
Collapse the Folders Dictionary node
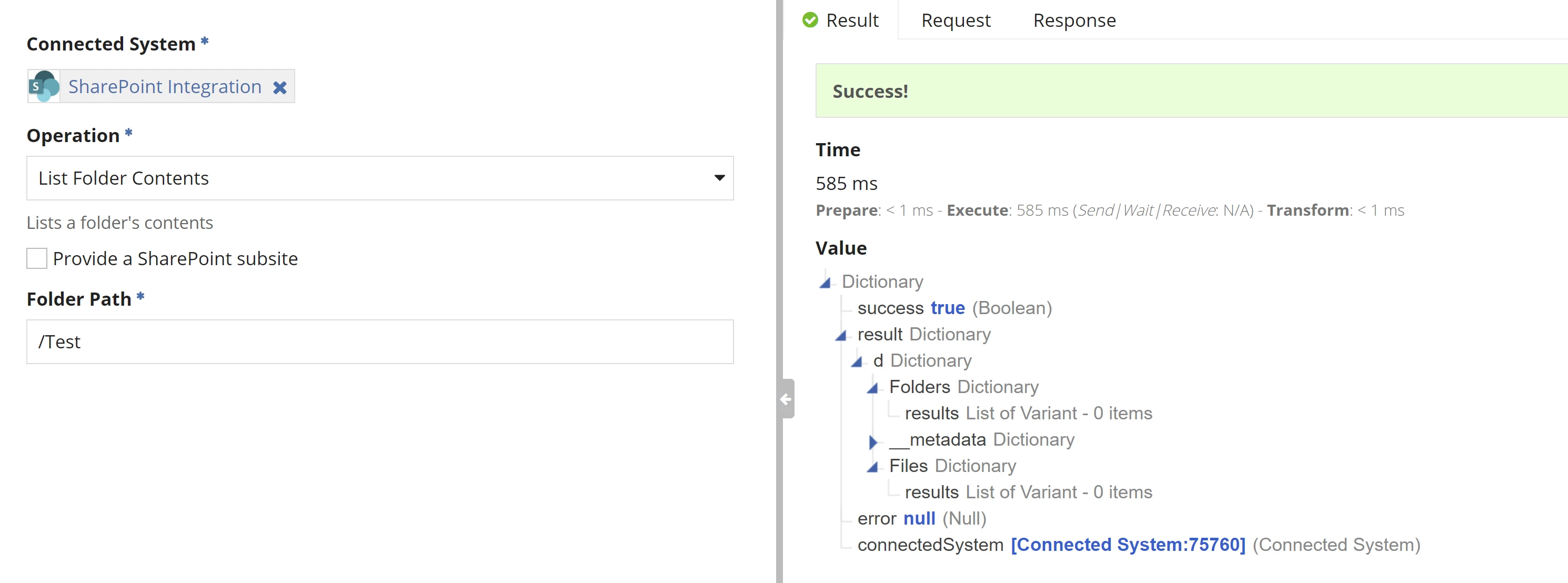[873, 388]
